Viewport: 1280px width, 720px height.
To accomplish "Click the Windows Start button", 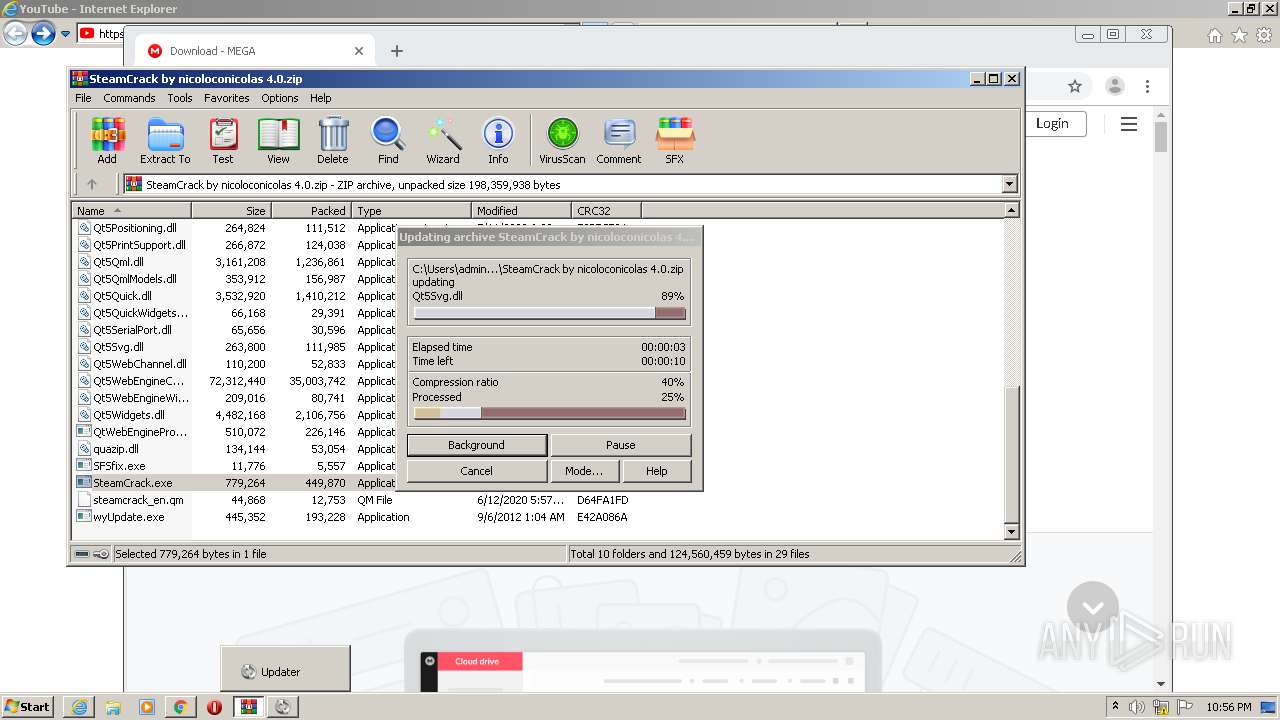I will tap(28, 707).
